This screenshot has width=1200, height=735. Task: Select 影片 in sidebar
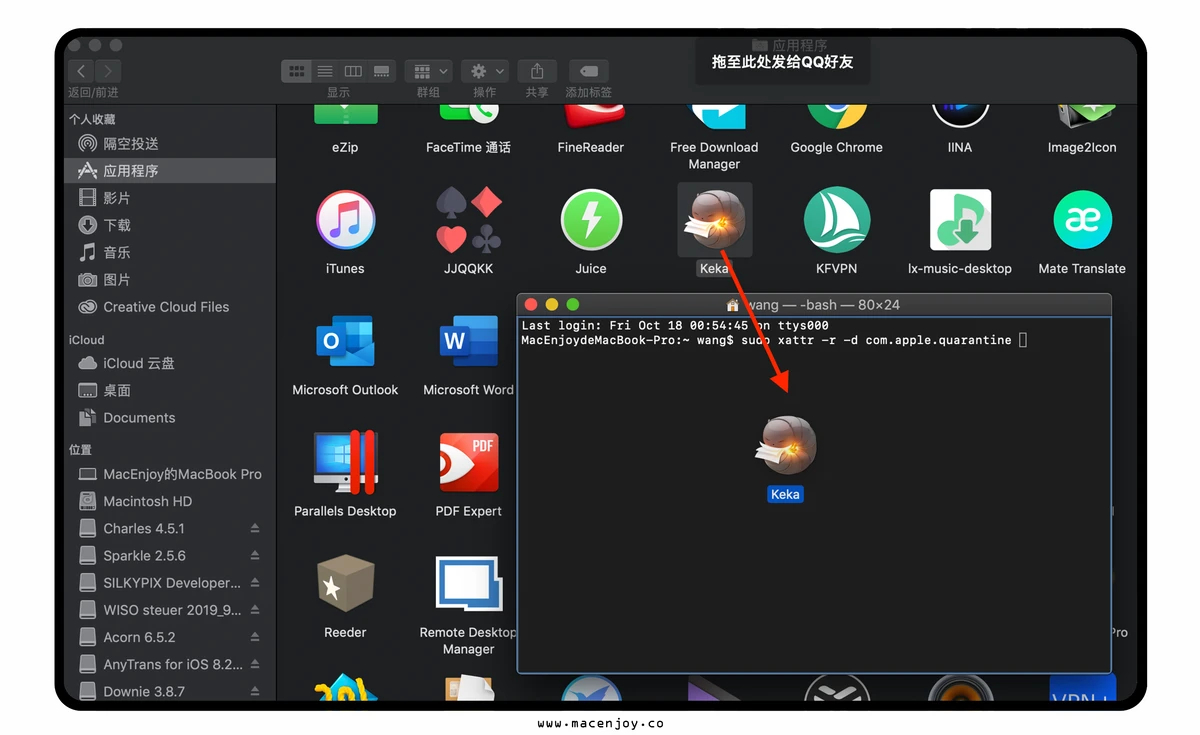pyautogui.click(x=171, y=198)
